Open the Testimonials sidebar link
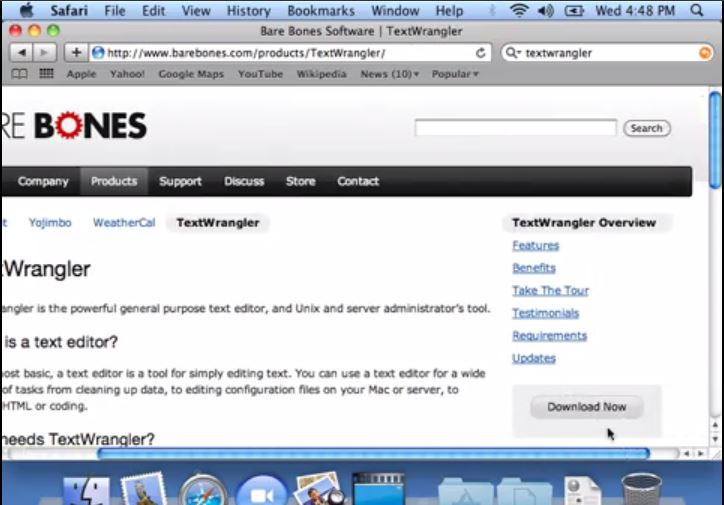The width and height of the screenshot is (724, 505). coord(545,313)
